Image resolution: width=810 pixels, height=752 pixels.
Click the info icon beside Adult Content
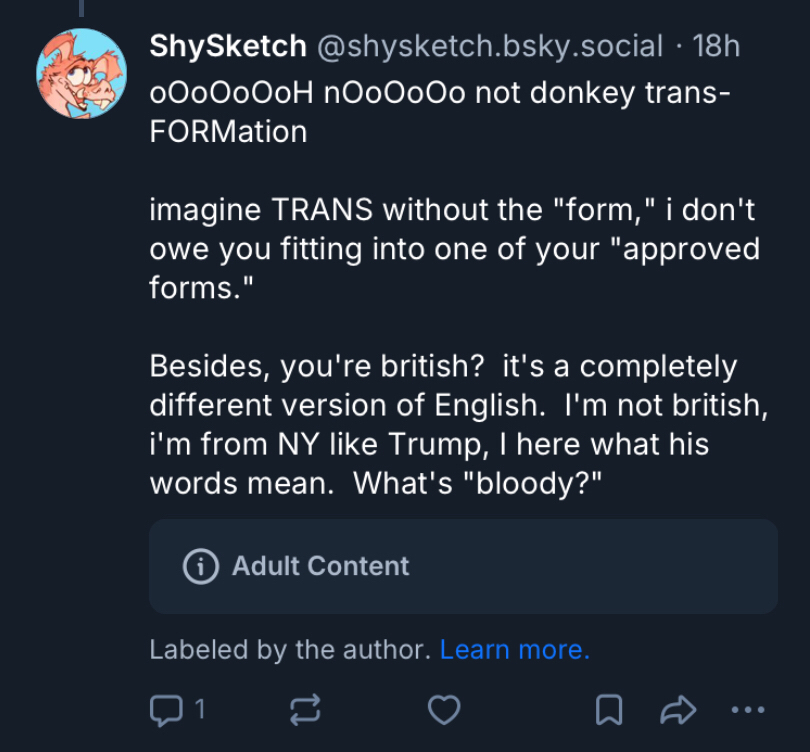coord(201,566)
